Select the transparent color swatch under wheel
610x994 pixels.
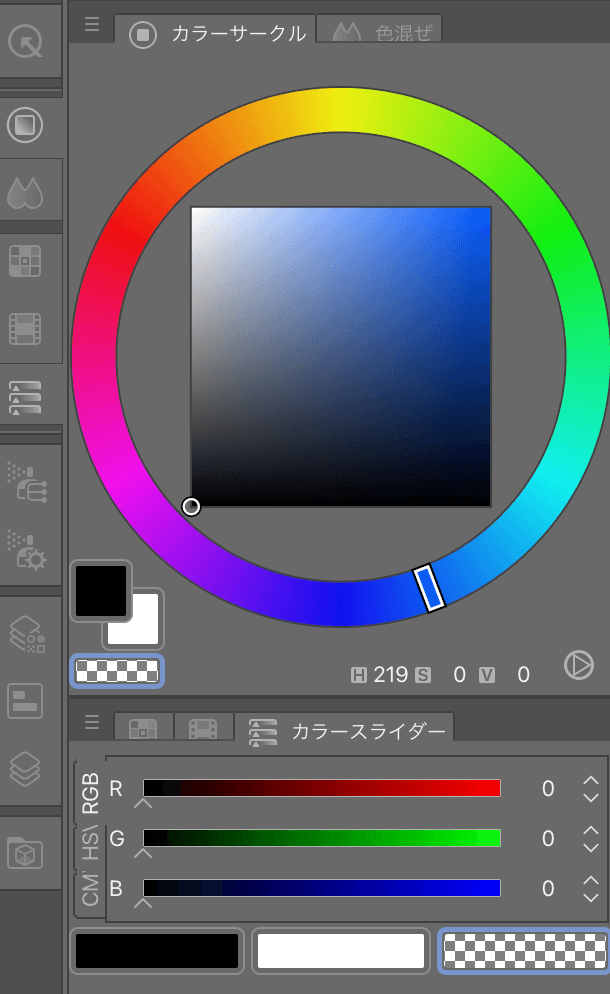117,671
